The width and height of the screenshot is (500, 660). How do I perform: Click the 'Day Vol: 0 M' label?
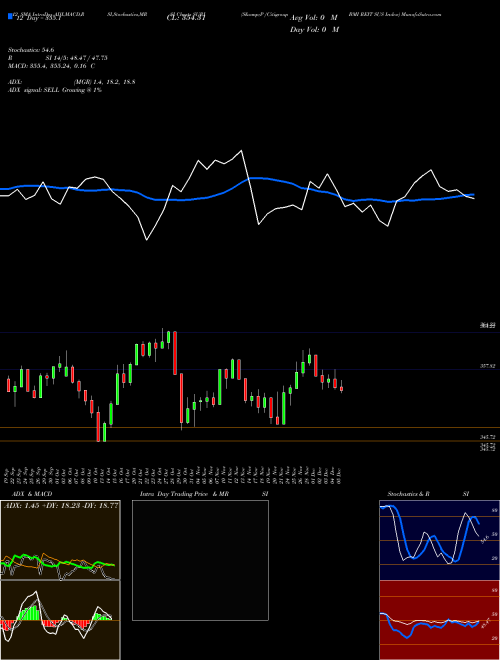point(314,29)
